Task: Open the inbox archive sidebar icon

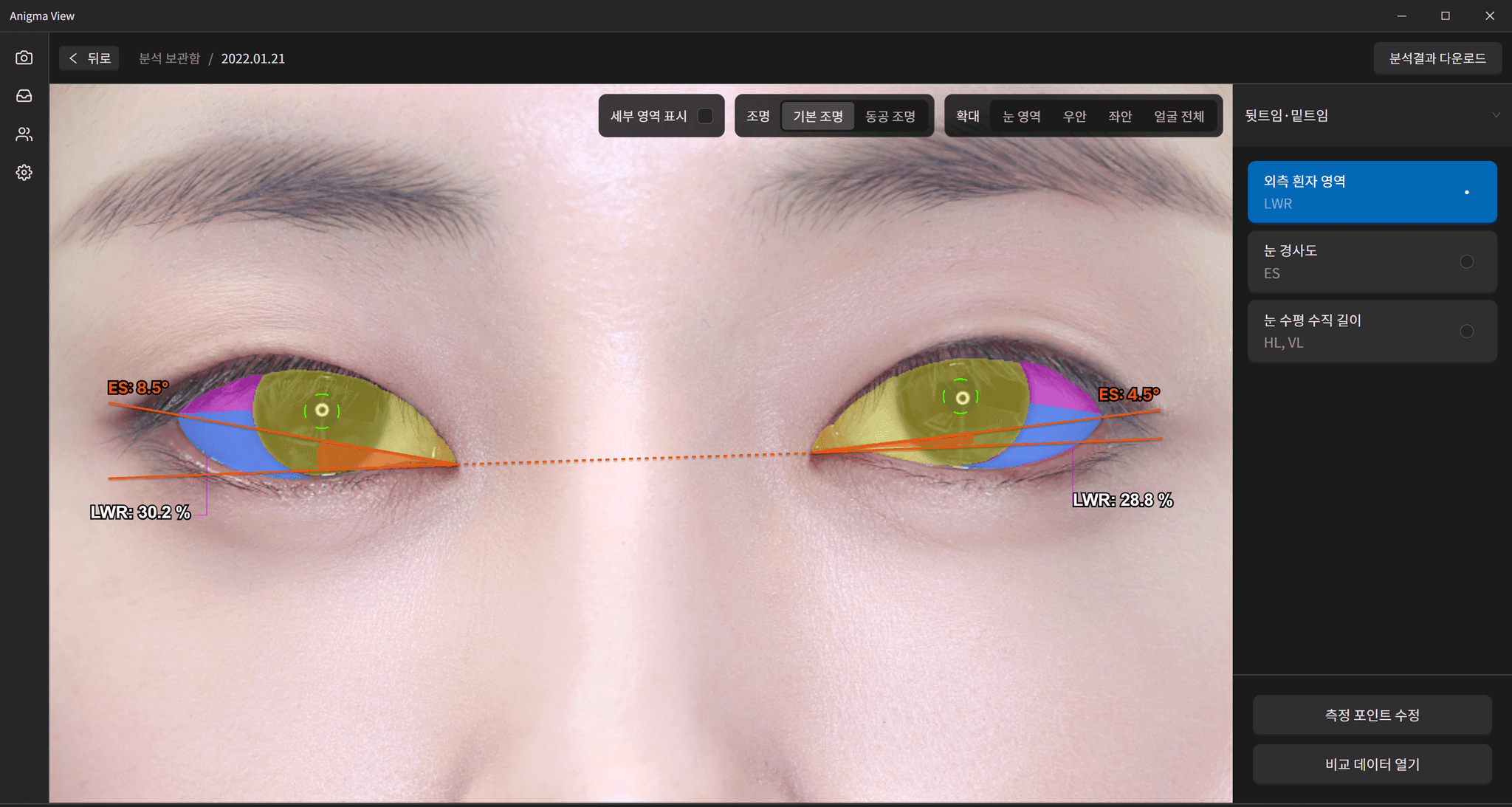Action: click(x=24, y=96)
